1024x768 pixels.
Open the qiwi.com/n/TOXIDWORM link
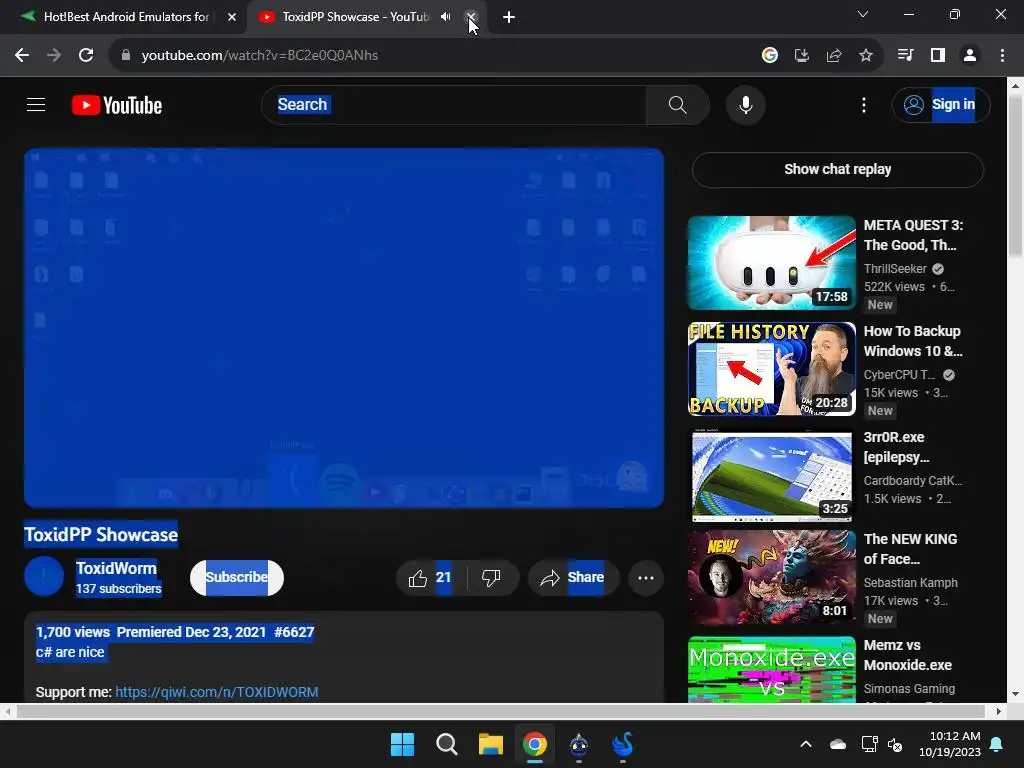coord(217,692)
